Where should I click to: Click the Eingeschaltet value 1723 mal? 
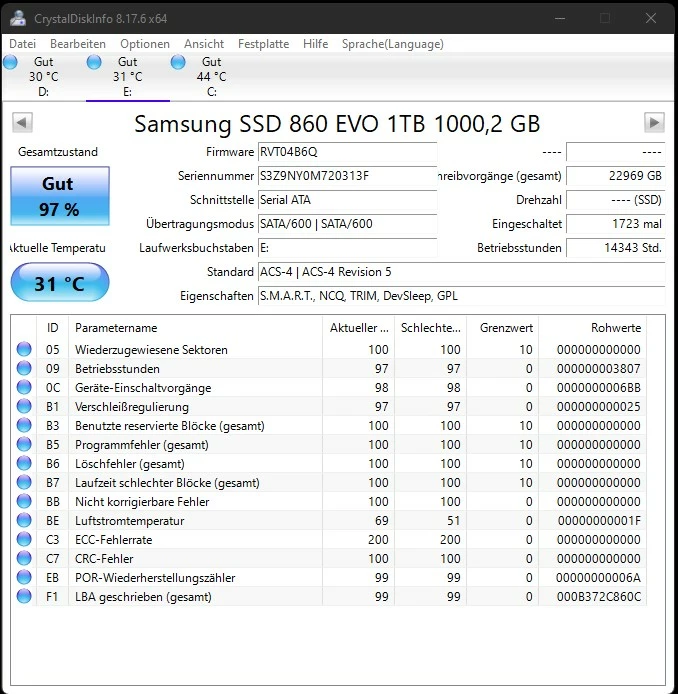click(616, 224)
